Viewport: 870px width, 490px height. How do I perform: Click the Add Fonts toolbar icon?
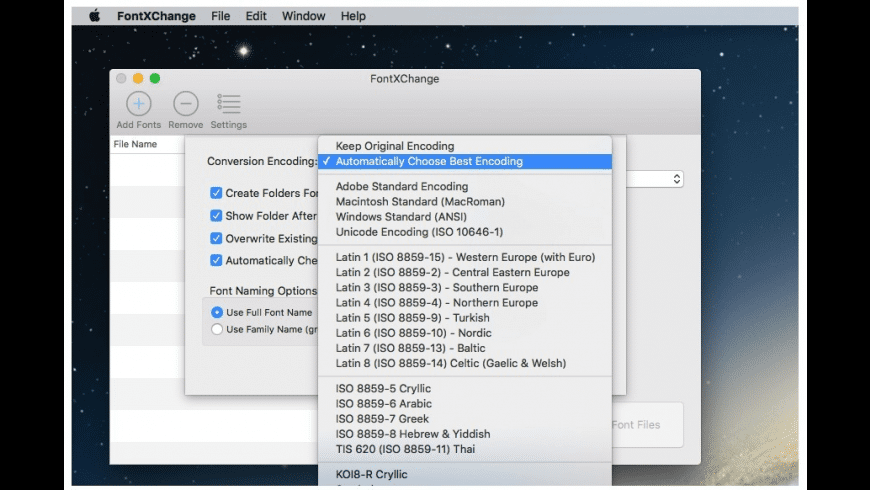pyautogui.click(x=139, y=104)
